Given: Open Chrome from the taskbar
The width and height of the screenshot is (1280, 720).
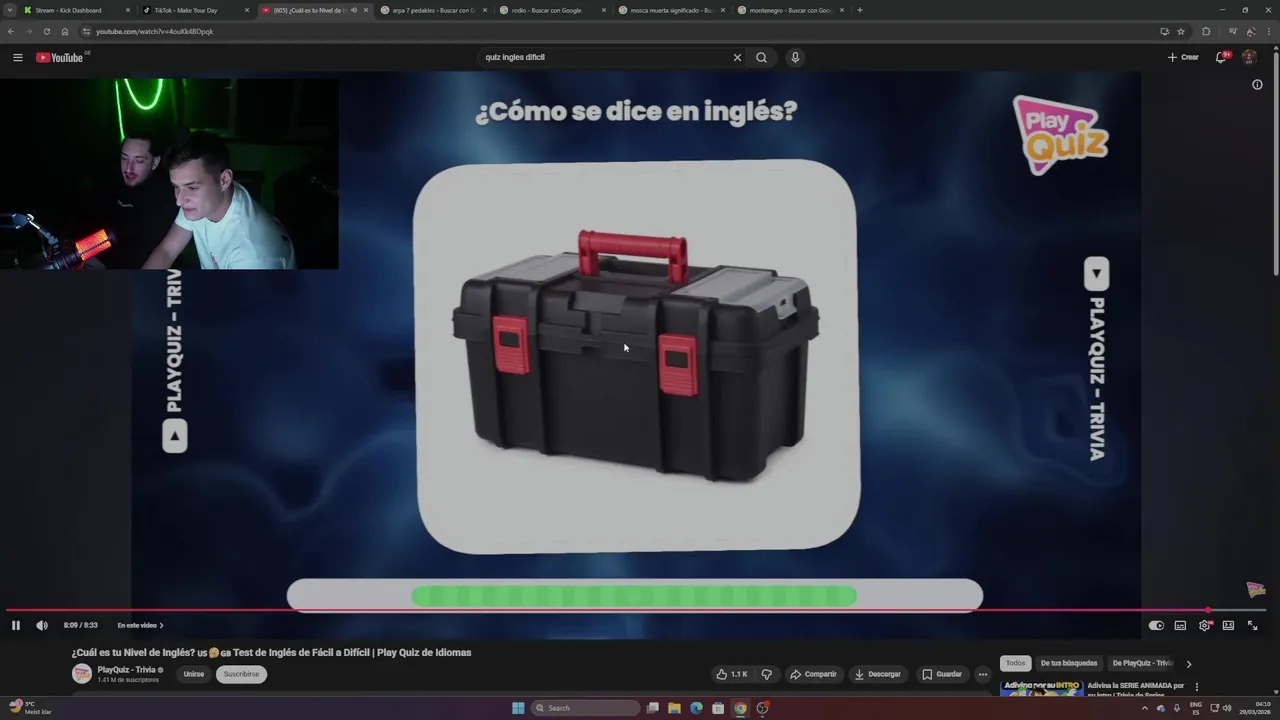Looking at the screenshot, I should [x=740, y=708].
